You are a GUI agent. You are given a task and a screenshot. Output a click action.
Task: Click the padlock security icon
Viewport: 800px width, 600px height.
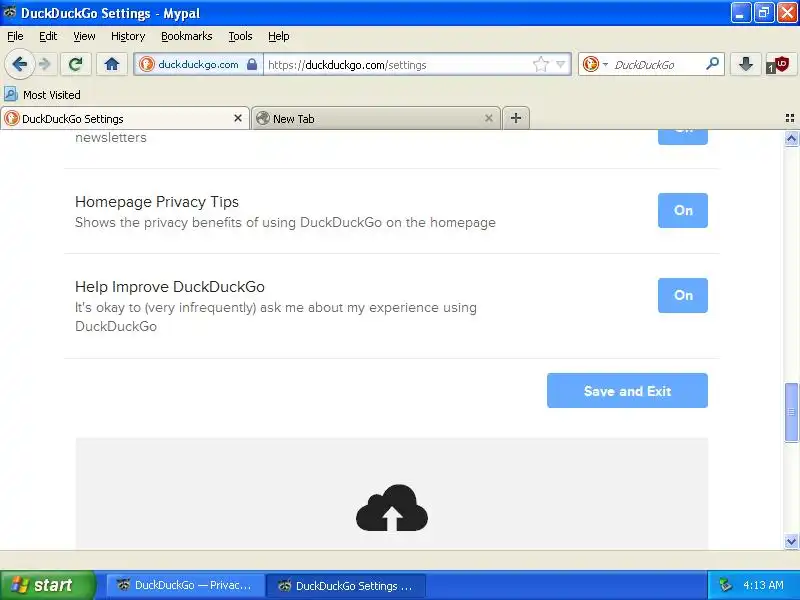[252, 64]
